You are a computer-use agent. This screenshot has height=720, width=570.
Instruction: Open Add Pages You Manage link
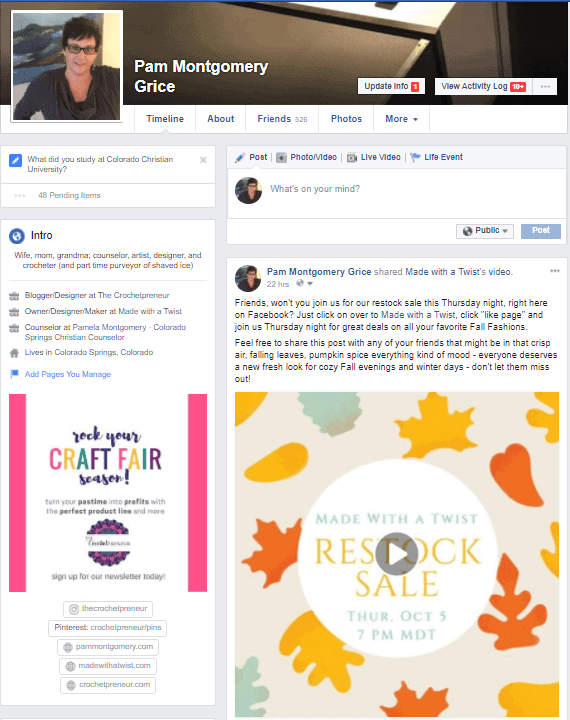[x=68, y=374]
